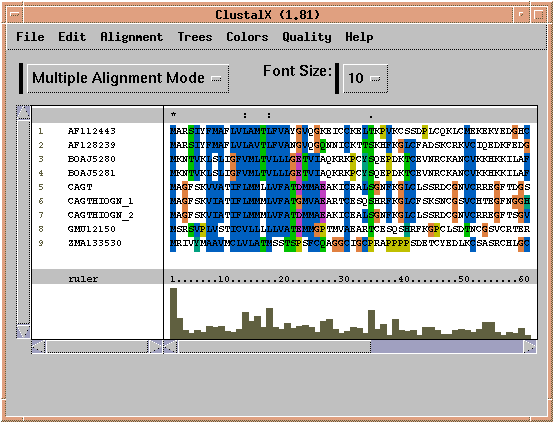Screen dimensions: 553x422
Task: Click left arrow of names panel scrollbar
Action: [38, 347]
